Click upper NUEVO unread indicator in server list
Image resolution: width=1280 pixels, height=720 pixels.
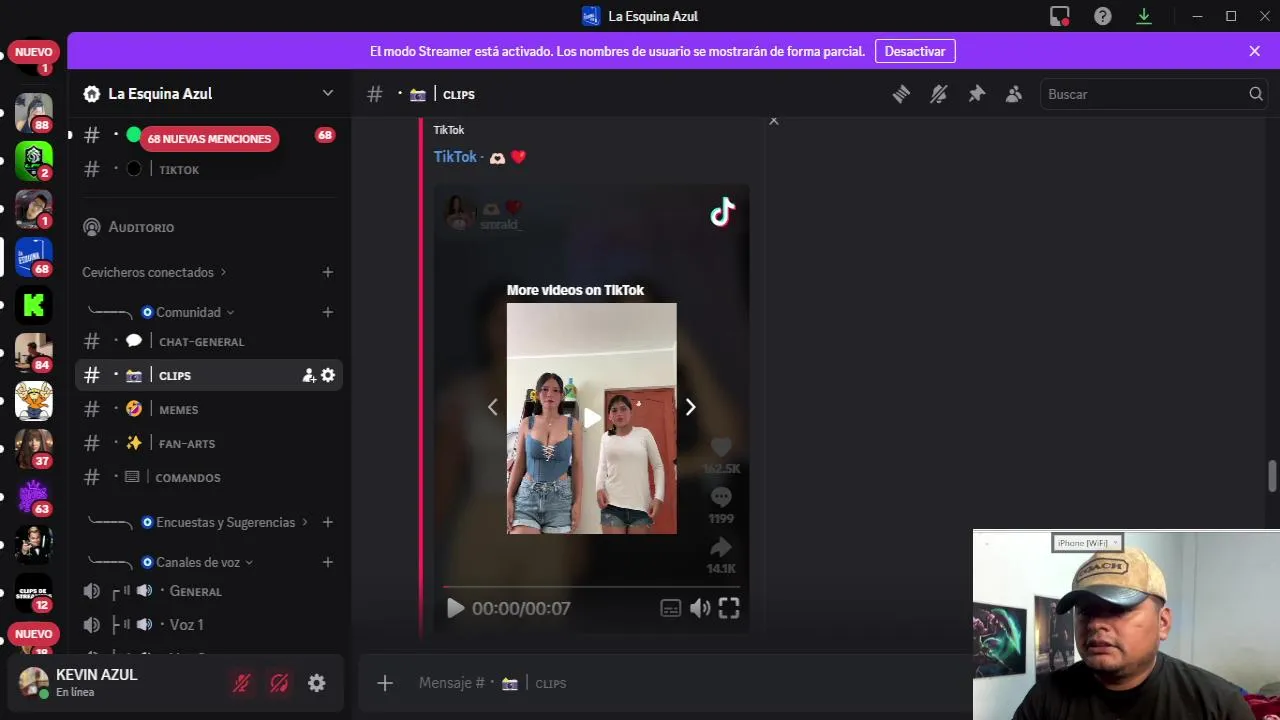33,52
